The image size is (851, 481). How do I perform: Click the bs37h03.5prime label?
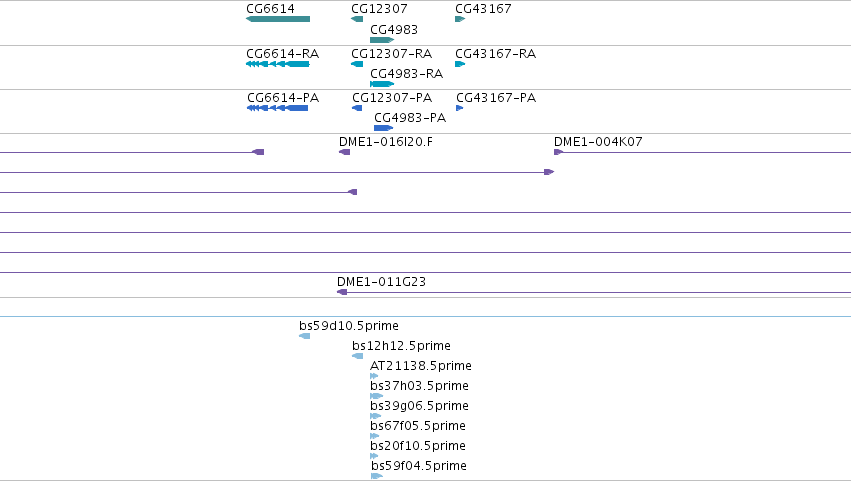[420, 386]
